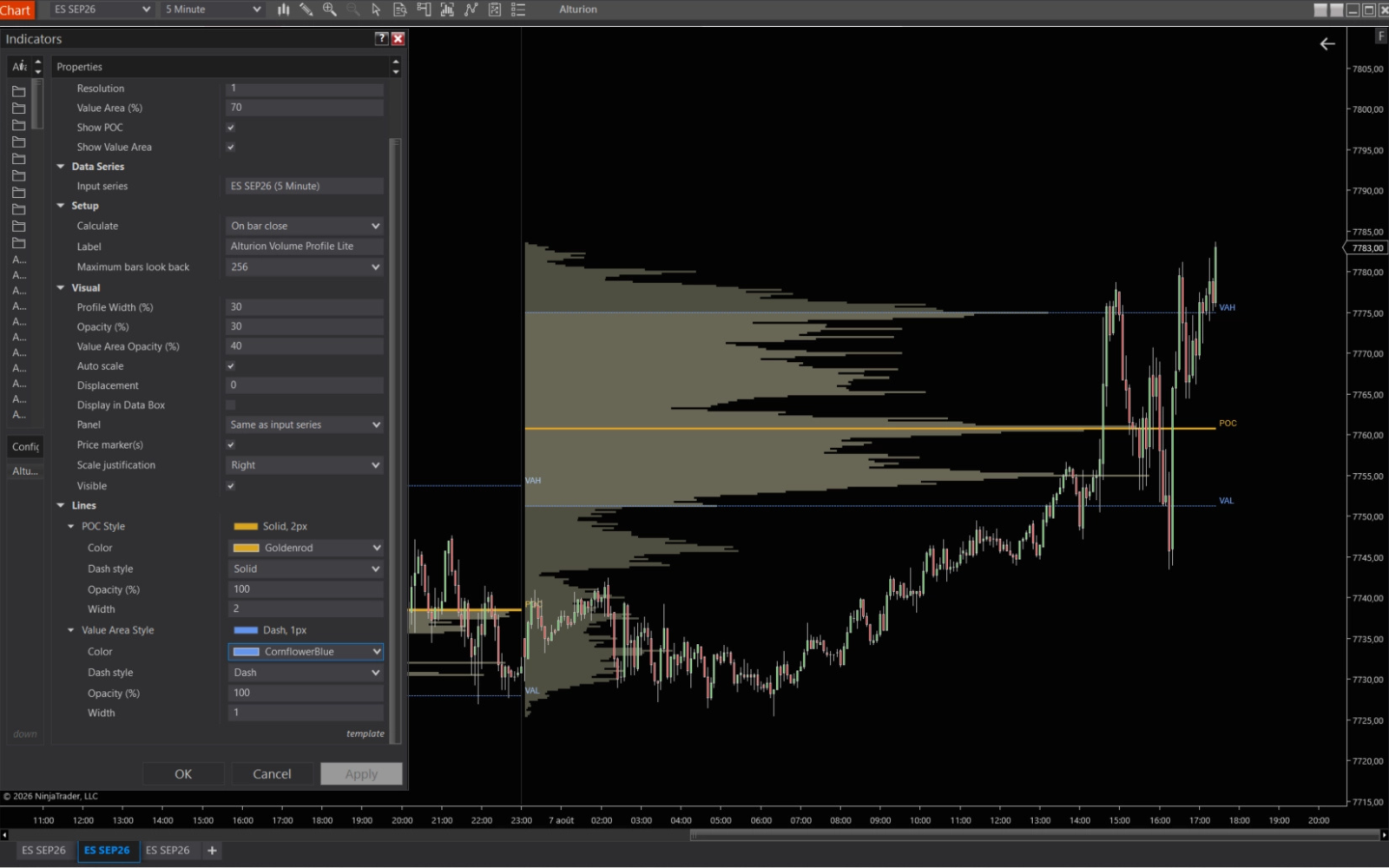Click the Alturion toolbar menu item
The image size is (1389, 868).
click(578, 10)
